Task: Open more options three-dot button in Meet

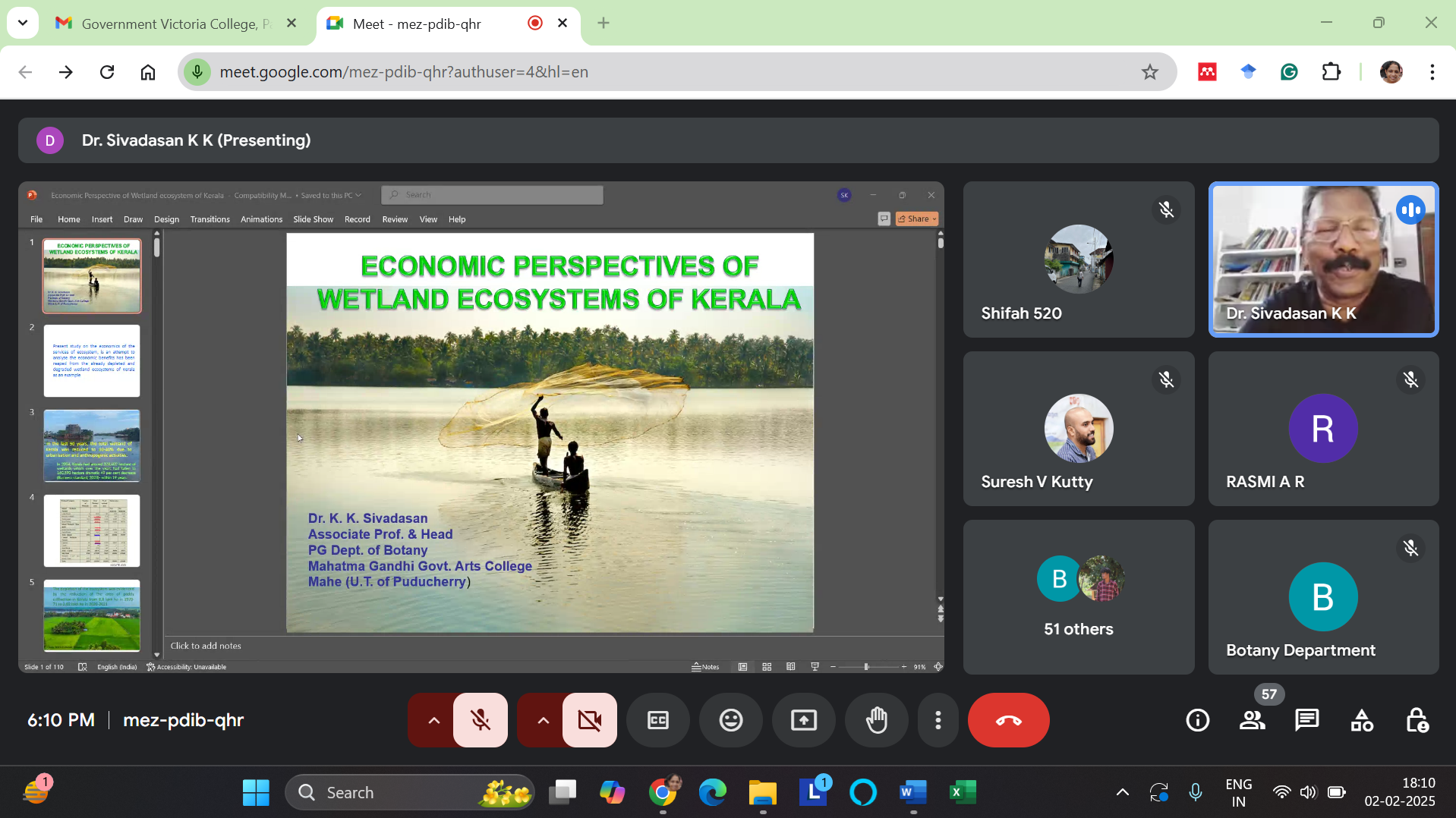Action: coord(938,720)
